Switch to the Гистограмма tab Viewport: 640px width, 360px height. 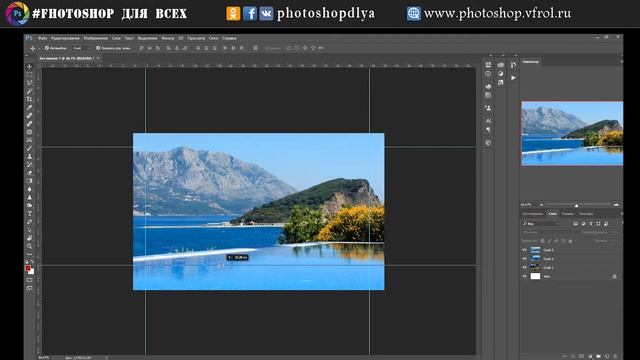click(x=533, y=213)
